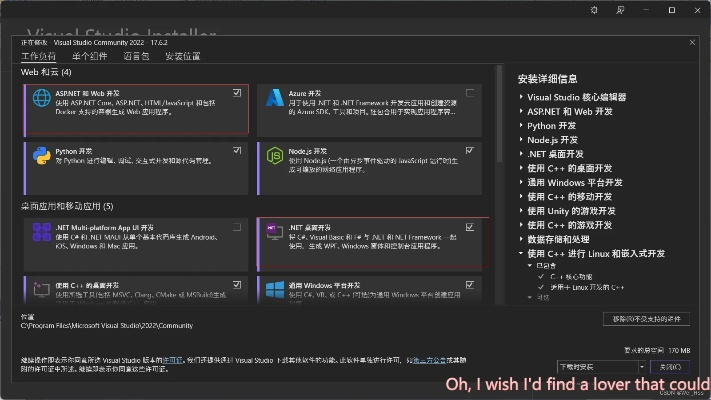This screenshot has width=711, height=400.
Task: Open the 许可证 license link
Action: tap(172, 360)
